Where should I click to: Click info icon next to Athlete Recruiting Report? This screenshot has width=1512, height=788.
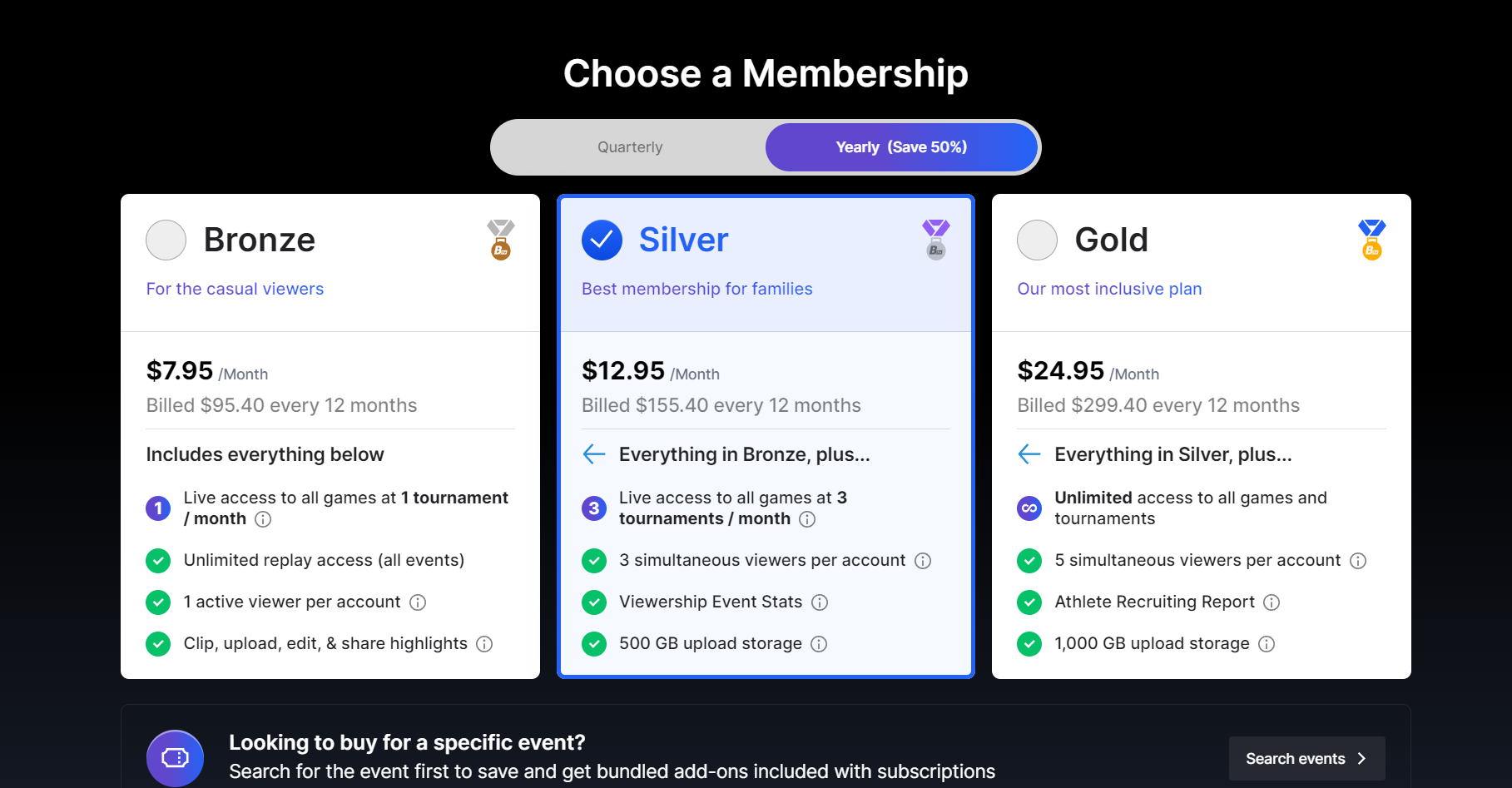tap(1272, 602)
